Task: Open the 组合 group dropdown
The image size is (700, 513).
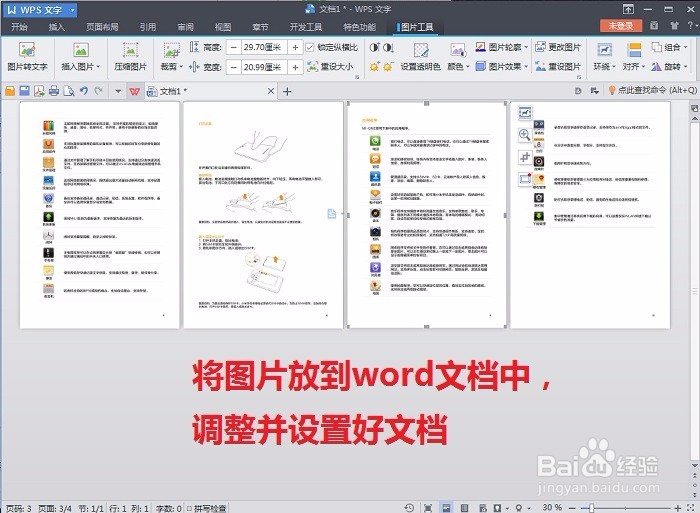Action: tap(670, 47)
